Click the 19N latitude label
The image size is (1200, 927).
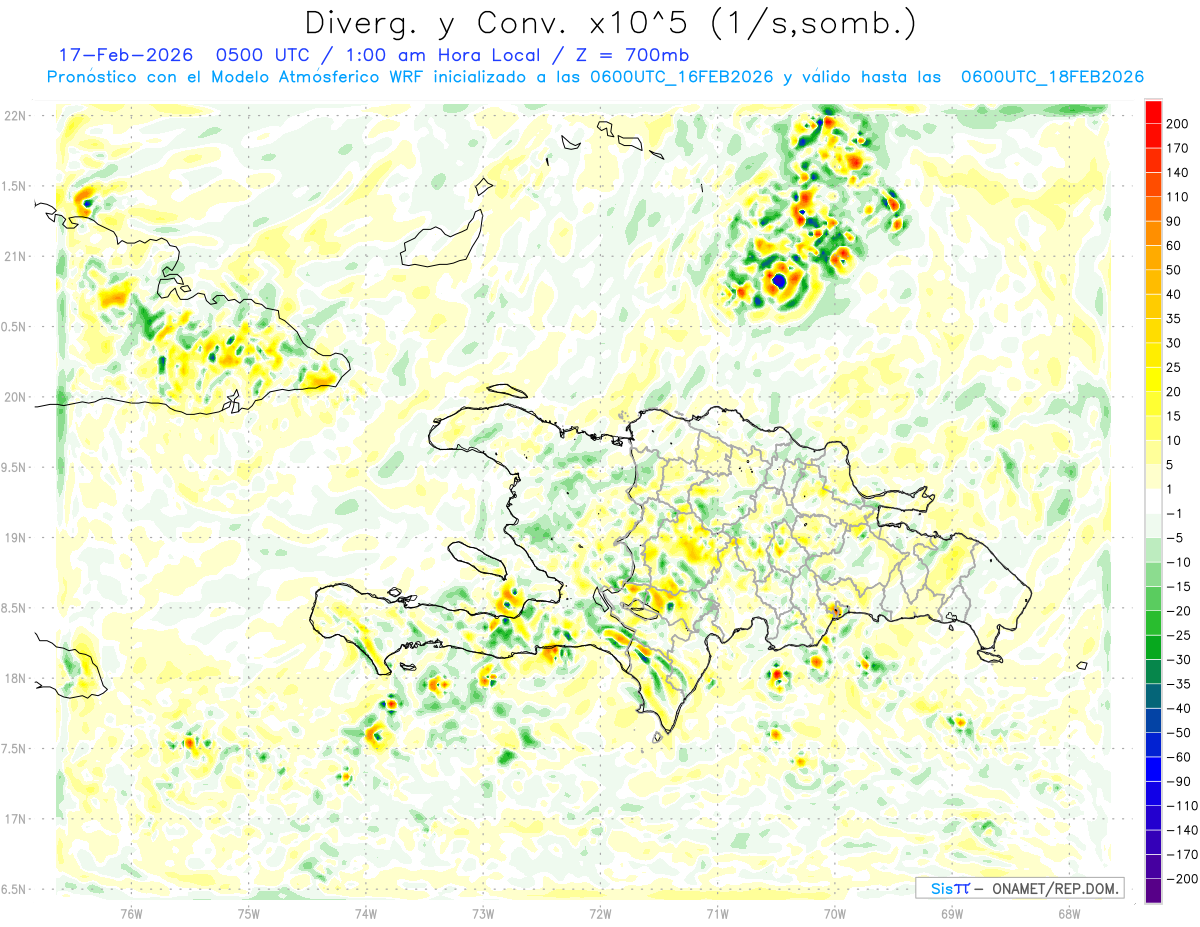coord(15,538)
